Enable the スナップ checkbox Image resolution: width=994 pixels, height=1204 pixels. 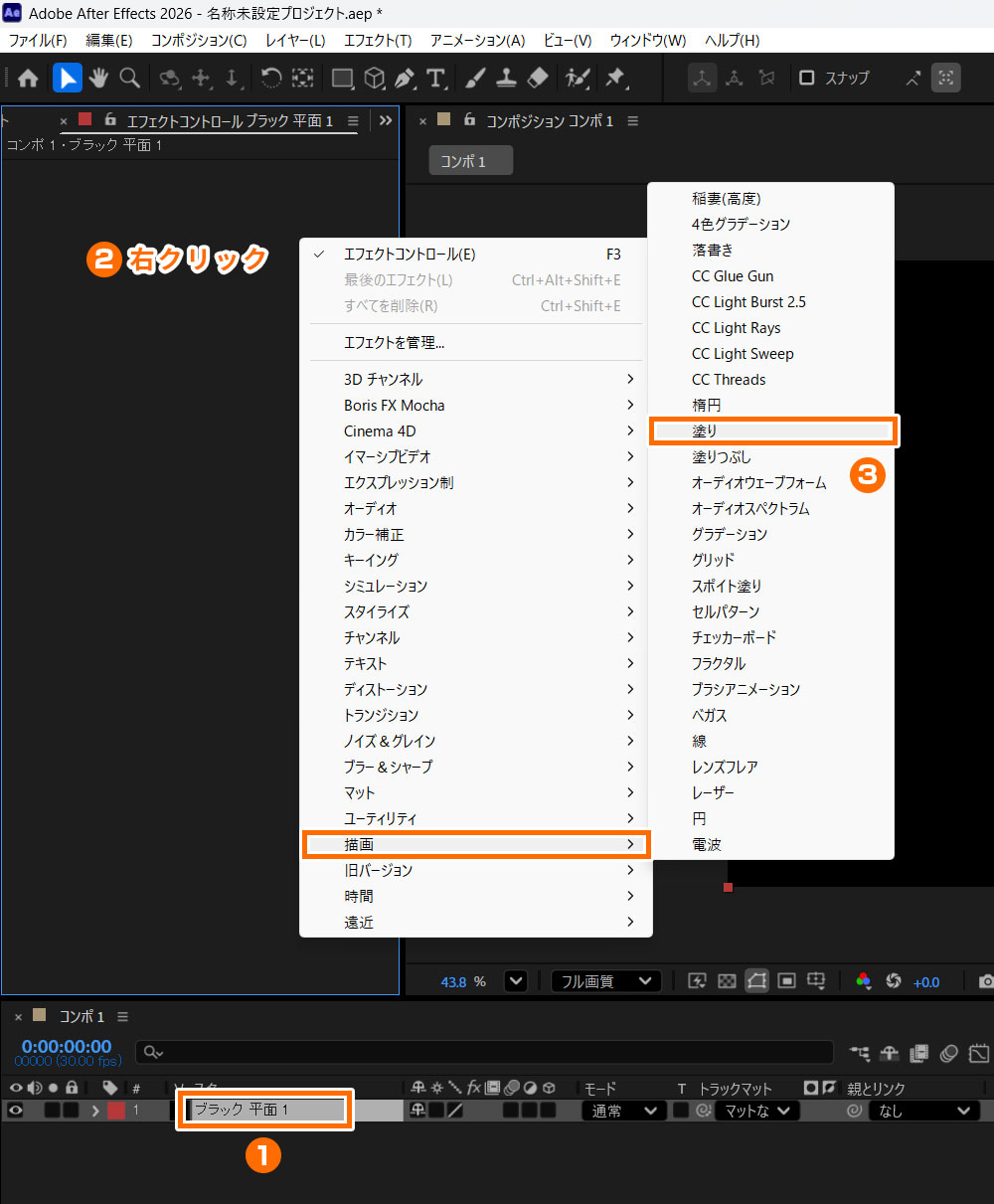(x=806, y=78)
